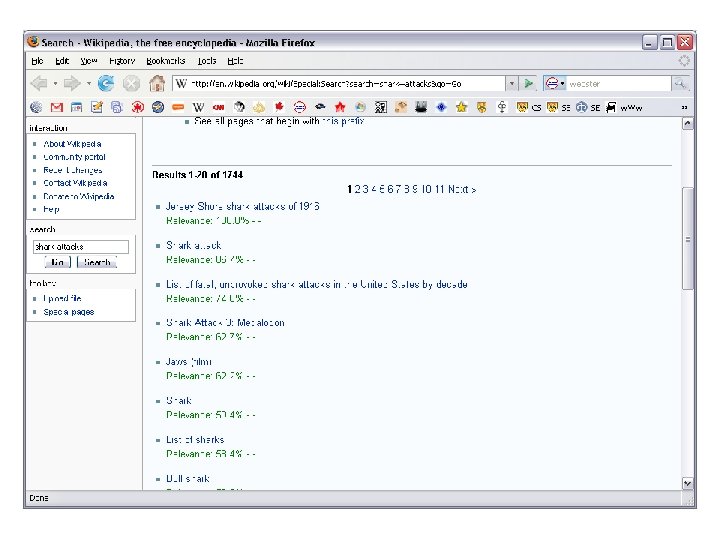
Task: Click the magnifier search button in toolbar
Action: (x=680, y=84)
